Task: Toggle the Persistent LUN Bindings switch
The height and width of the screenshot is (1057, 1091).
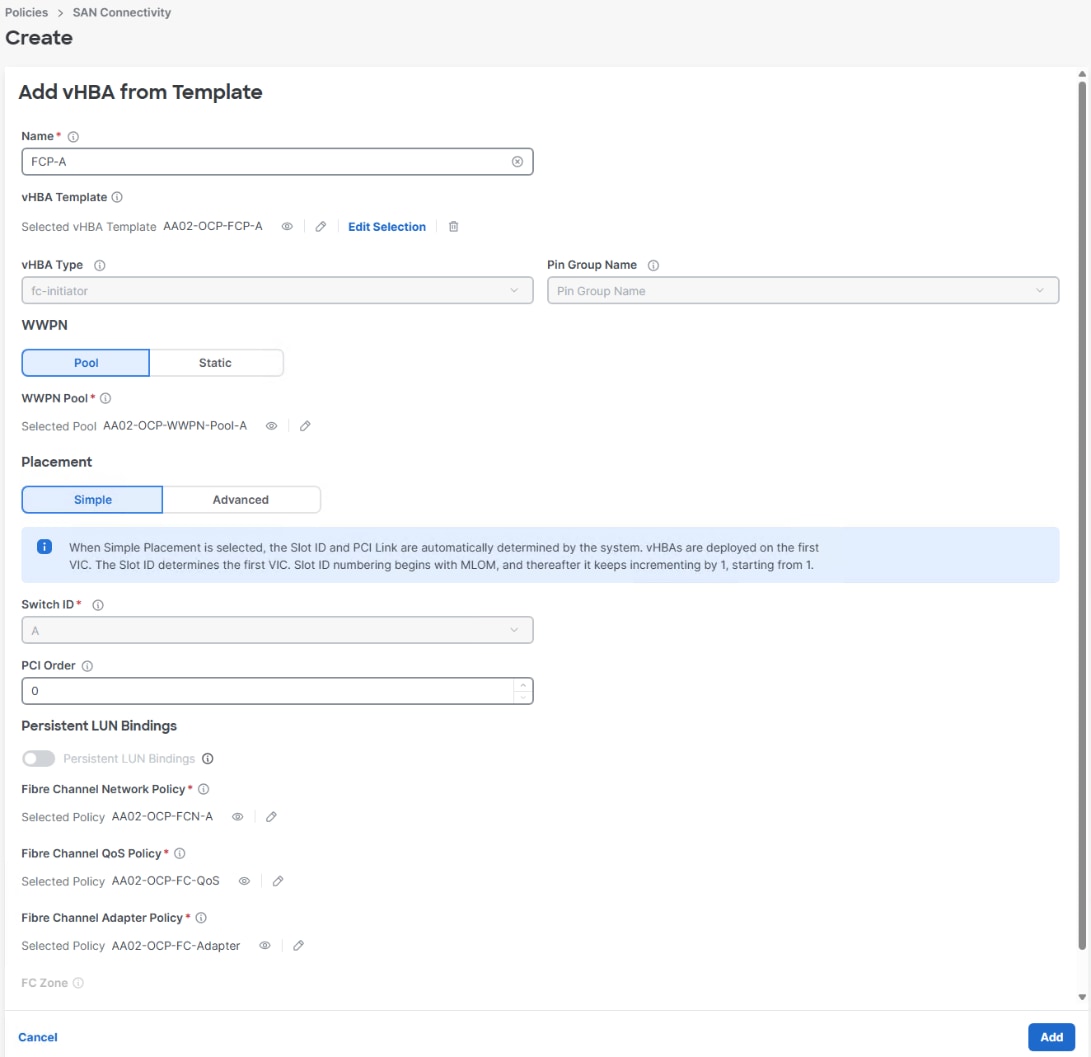Action: [38, 758]
